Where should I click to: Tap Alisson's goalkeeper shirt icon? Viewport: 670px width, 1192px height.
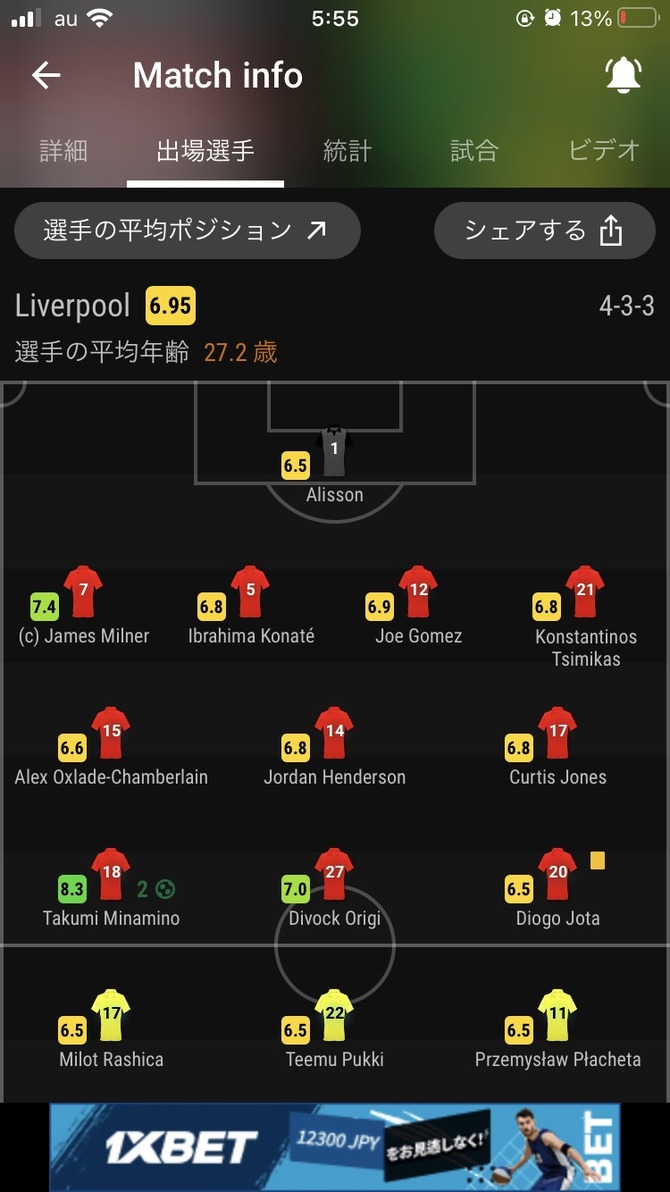(x=334, y=451)
